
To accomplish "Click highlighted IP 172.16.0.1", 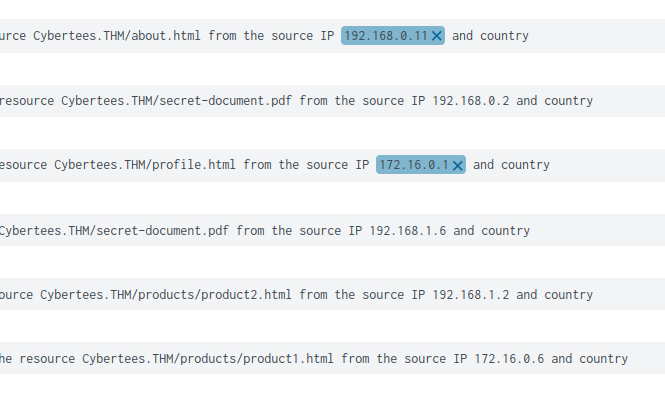I will [414, 165].
